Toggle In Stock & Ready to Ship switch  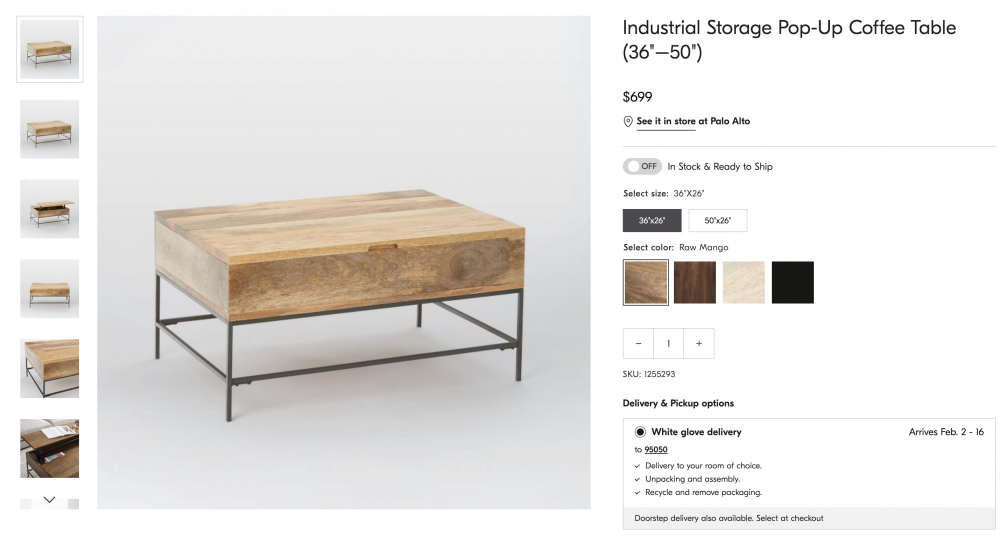tap(642, 166)
